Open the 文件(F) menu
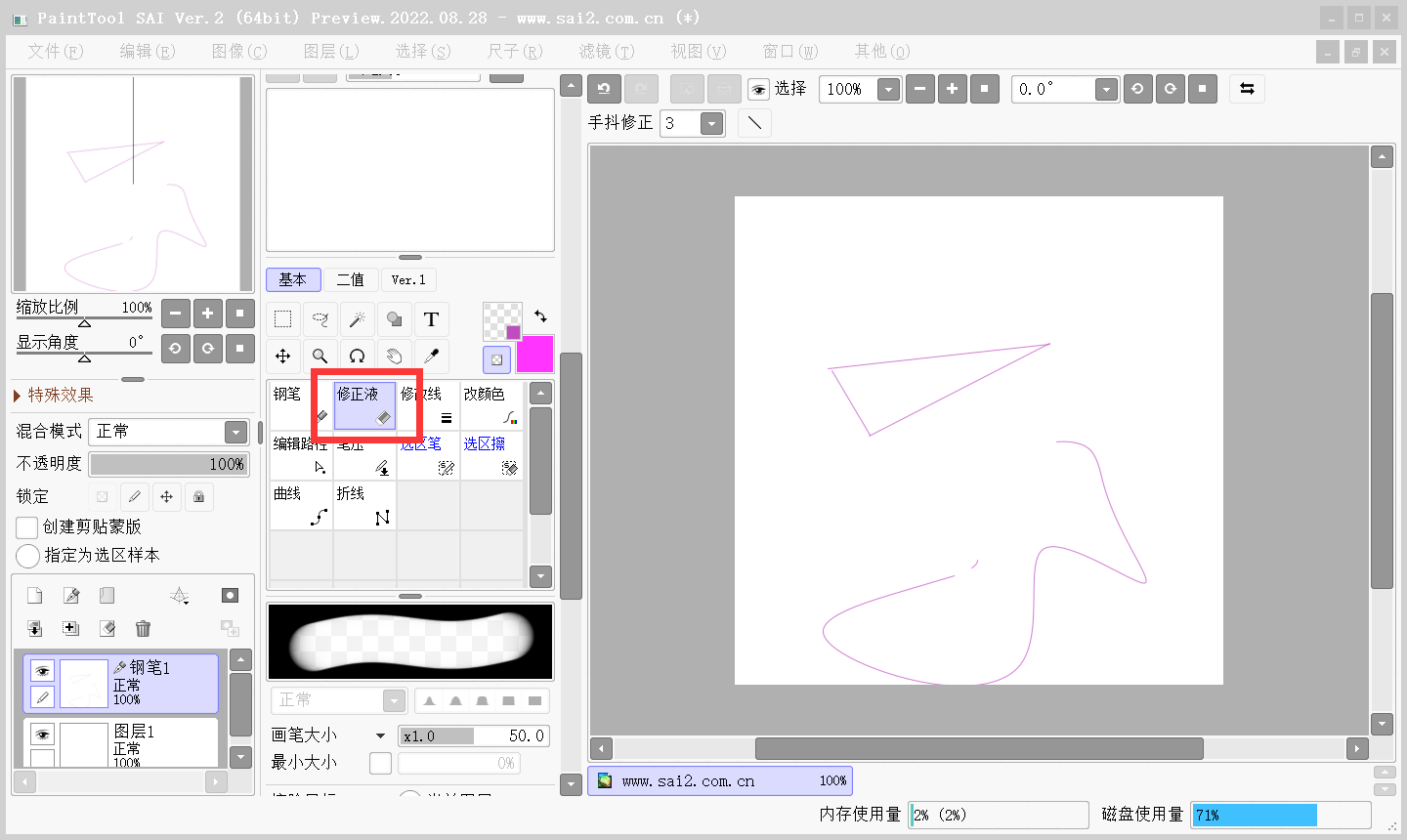This screenshot has width=1407, height=840. tap(55, 51)
